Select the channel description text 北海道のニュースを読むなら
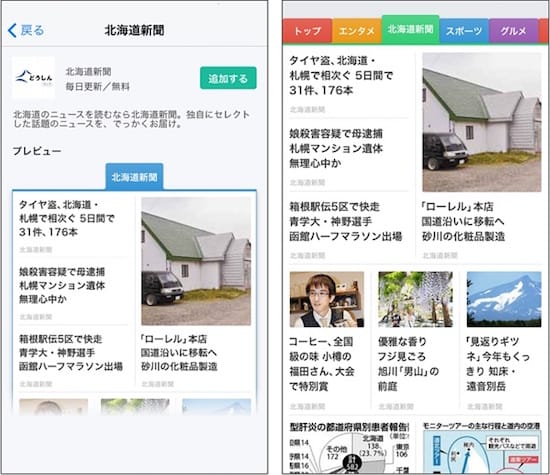This screenshot has height=475, width=550. (x=131, y=119)
